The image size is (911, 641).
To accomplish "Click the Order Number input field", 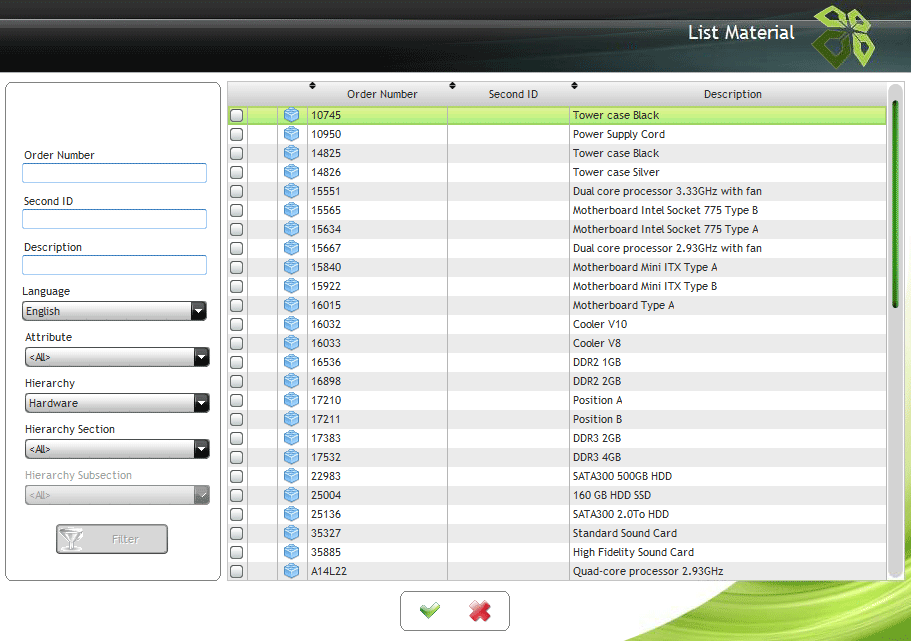I will [x=114, y=173].
